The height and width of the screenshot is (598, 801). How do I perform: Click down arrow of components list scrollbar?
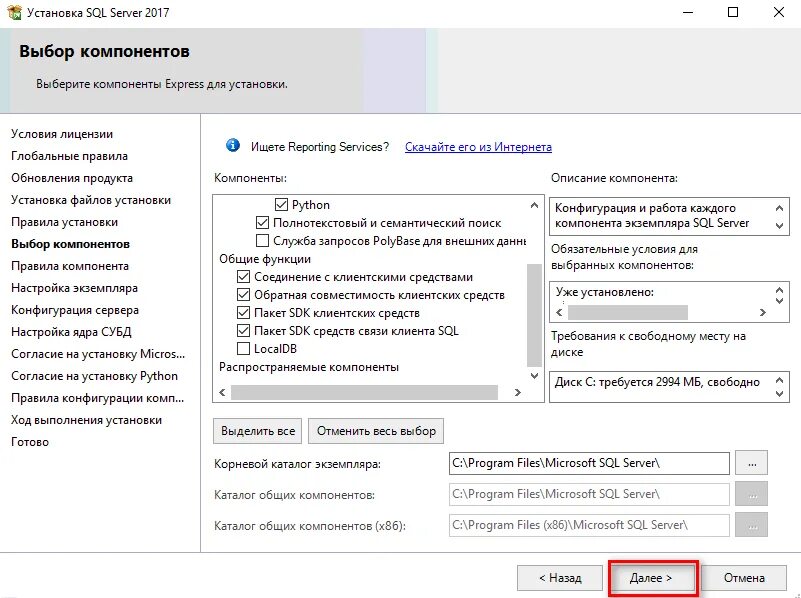(534, 376)
